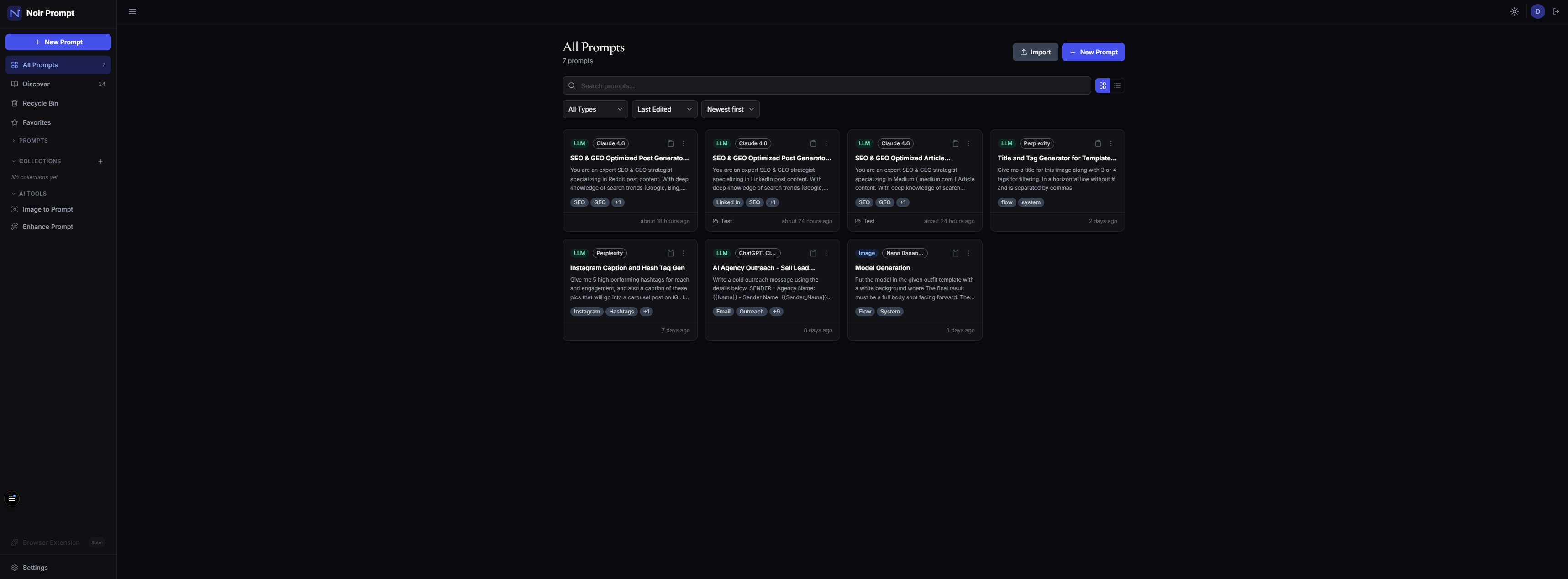
Task: Expand the PROMPTS section in sidebar
Action: pos(33,141)
